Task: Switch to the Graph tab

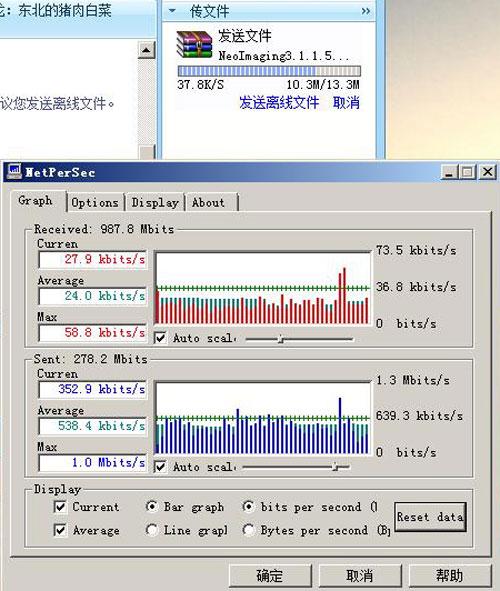Action: [35, 201]
